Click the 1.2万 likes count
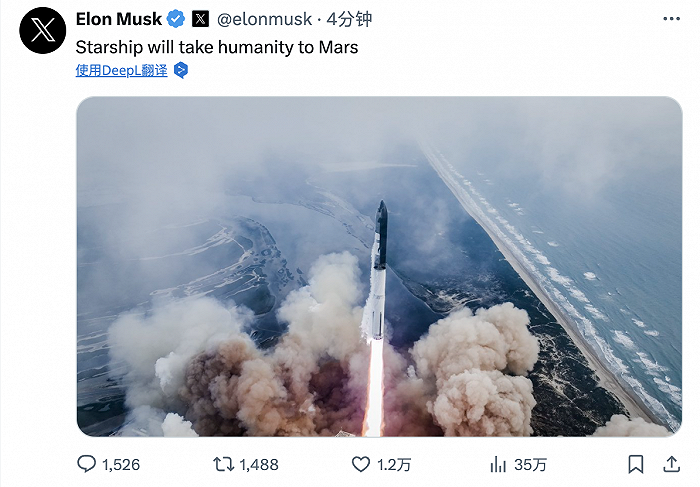Screen dimensions: 700x487 click(394, 465)
